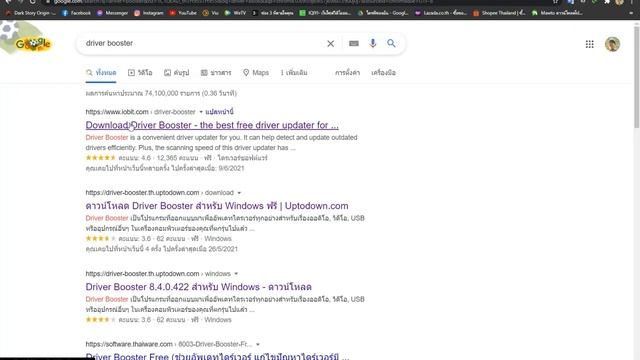640x360 pixels.
Task: Open the Google account profile picture
Action: 612,44
